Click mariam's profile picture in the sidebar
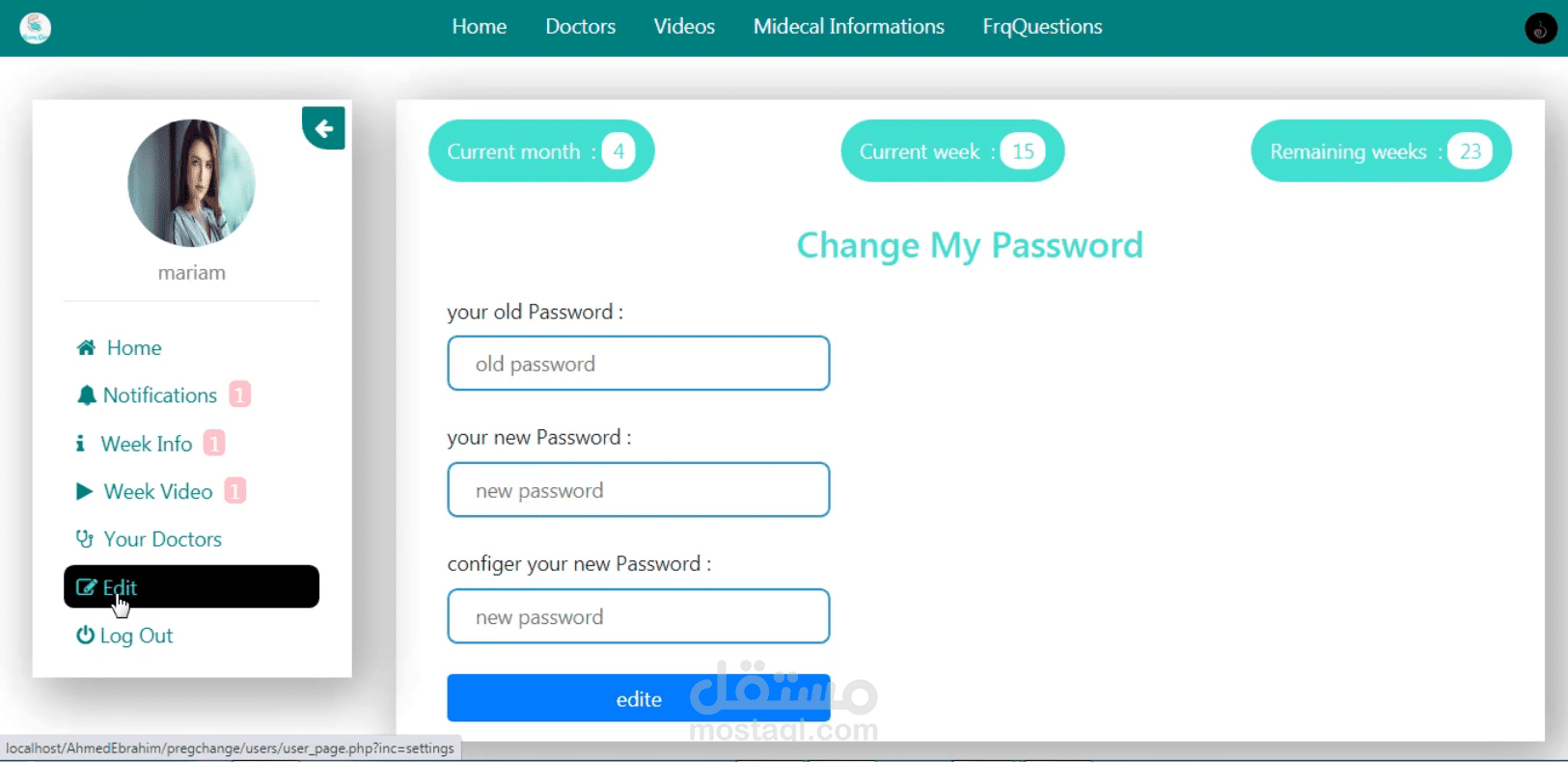1568x762 pixels. pos(191,183)
